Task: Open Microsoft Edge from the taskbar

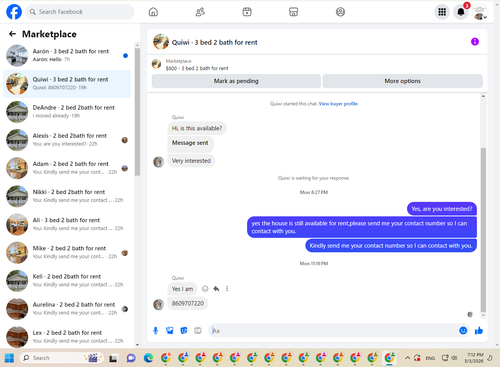Action: coord(148,358)
